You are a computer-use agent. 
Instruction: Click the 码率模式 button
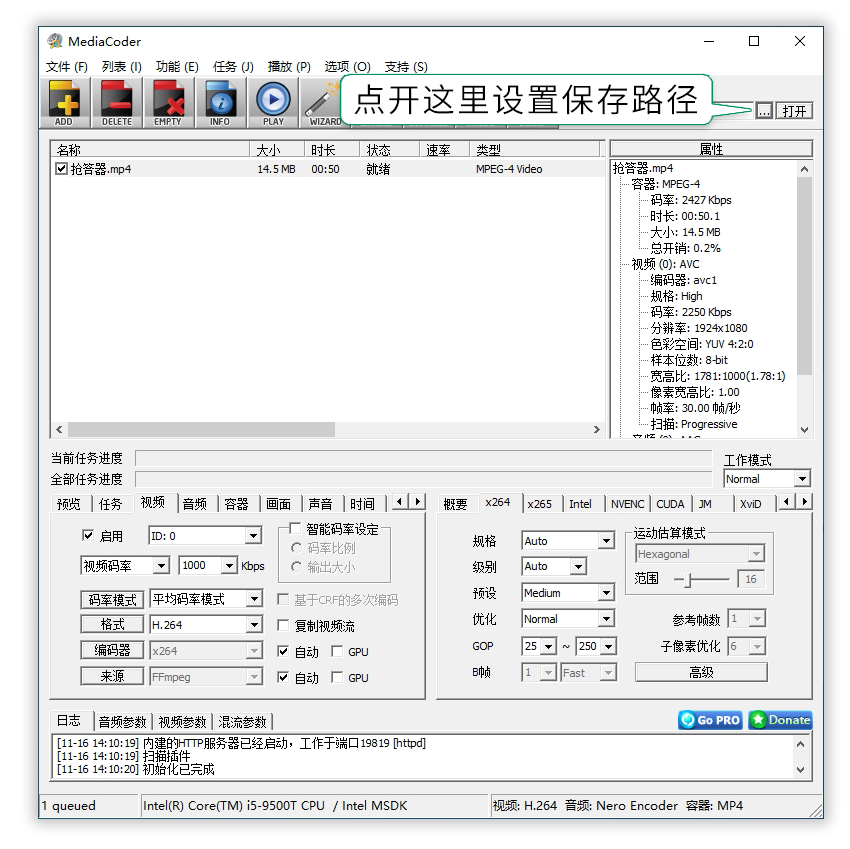(112, 600)
